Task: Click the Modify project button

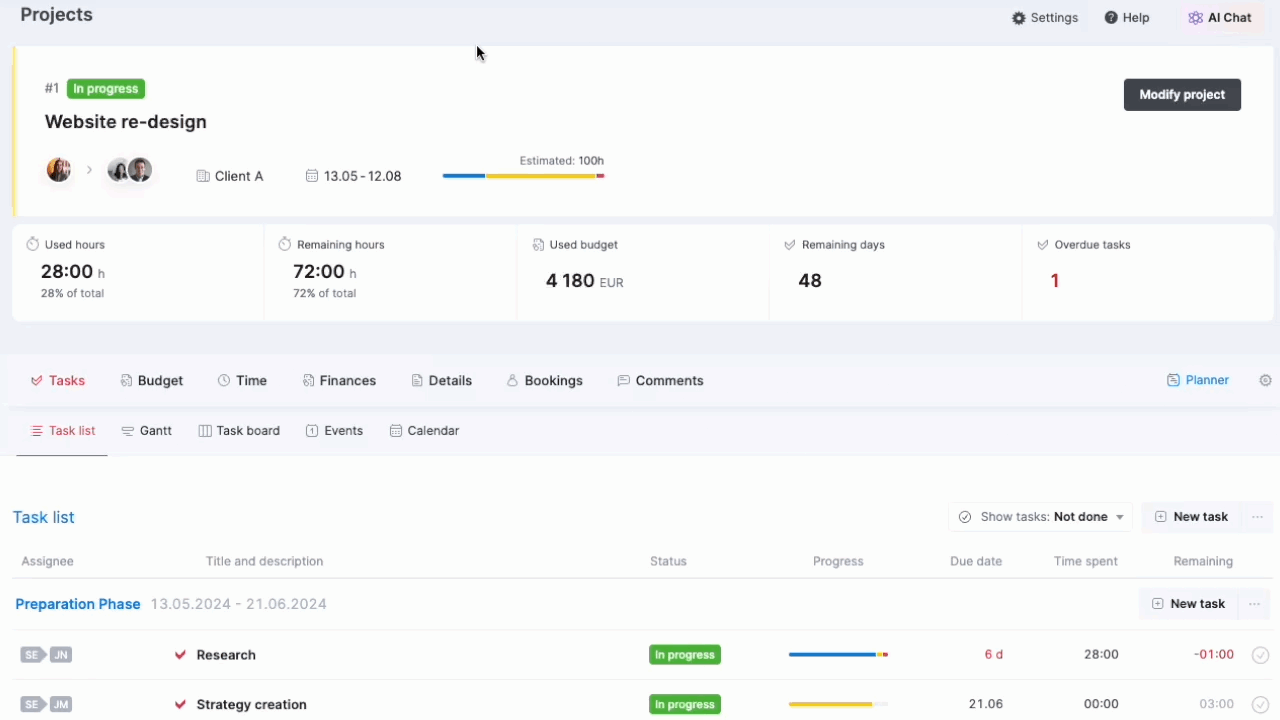Action: pyautogui.click(x=1182, y=95)
